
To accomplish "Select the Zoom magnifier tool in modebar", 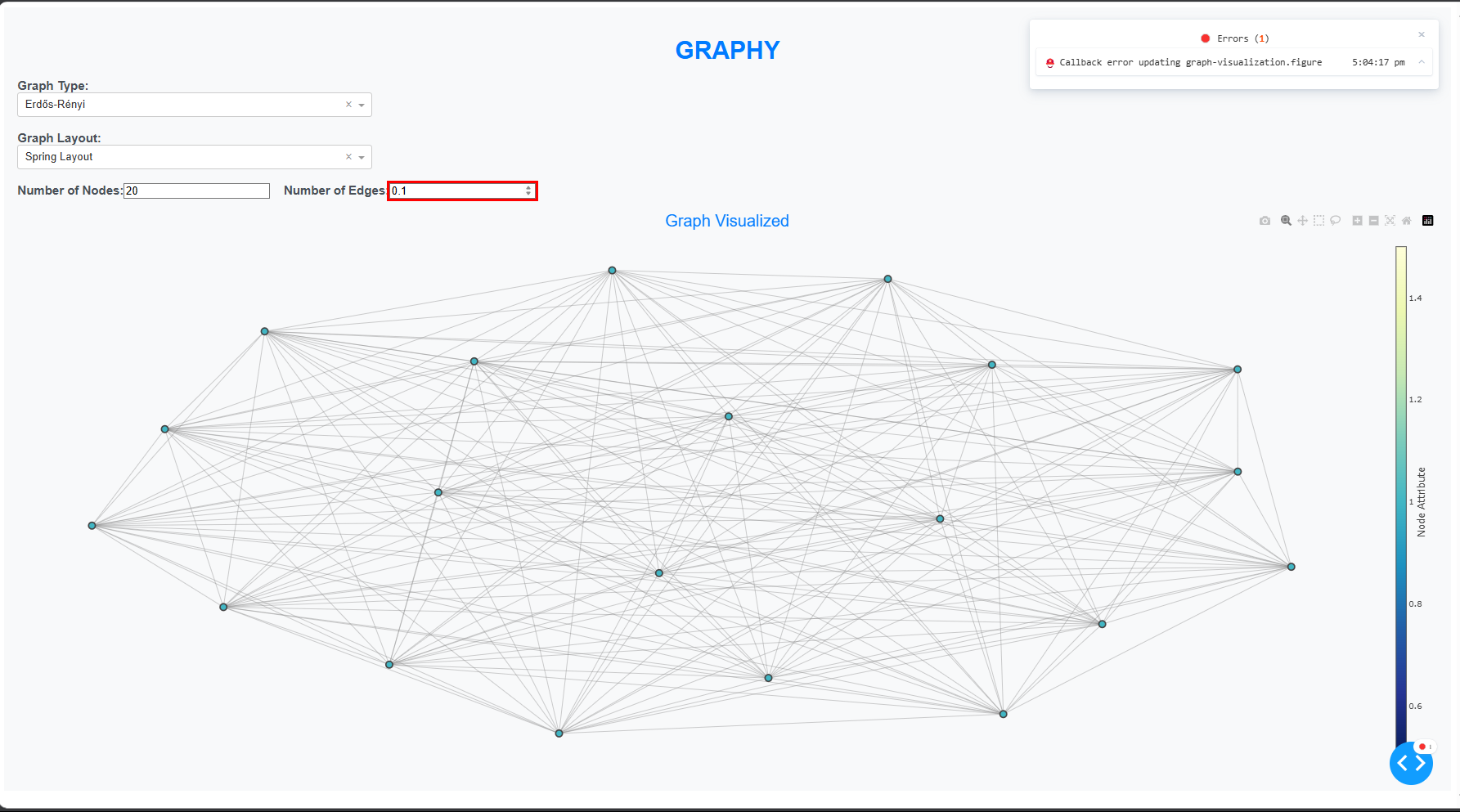I will (1286, 221).
